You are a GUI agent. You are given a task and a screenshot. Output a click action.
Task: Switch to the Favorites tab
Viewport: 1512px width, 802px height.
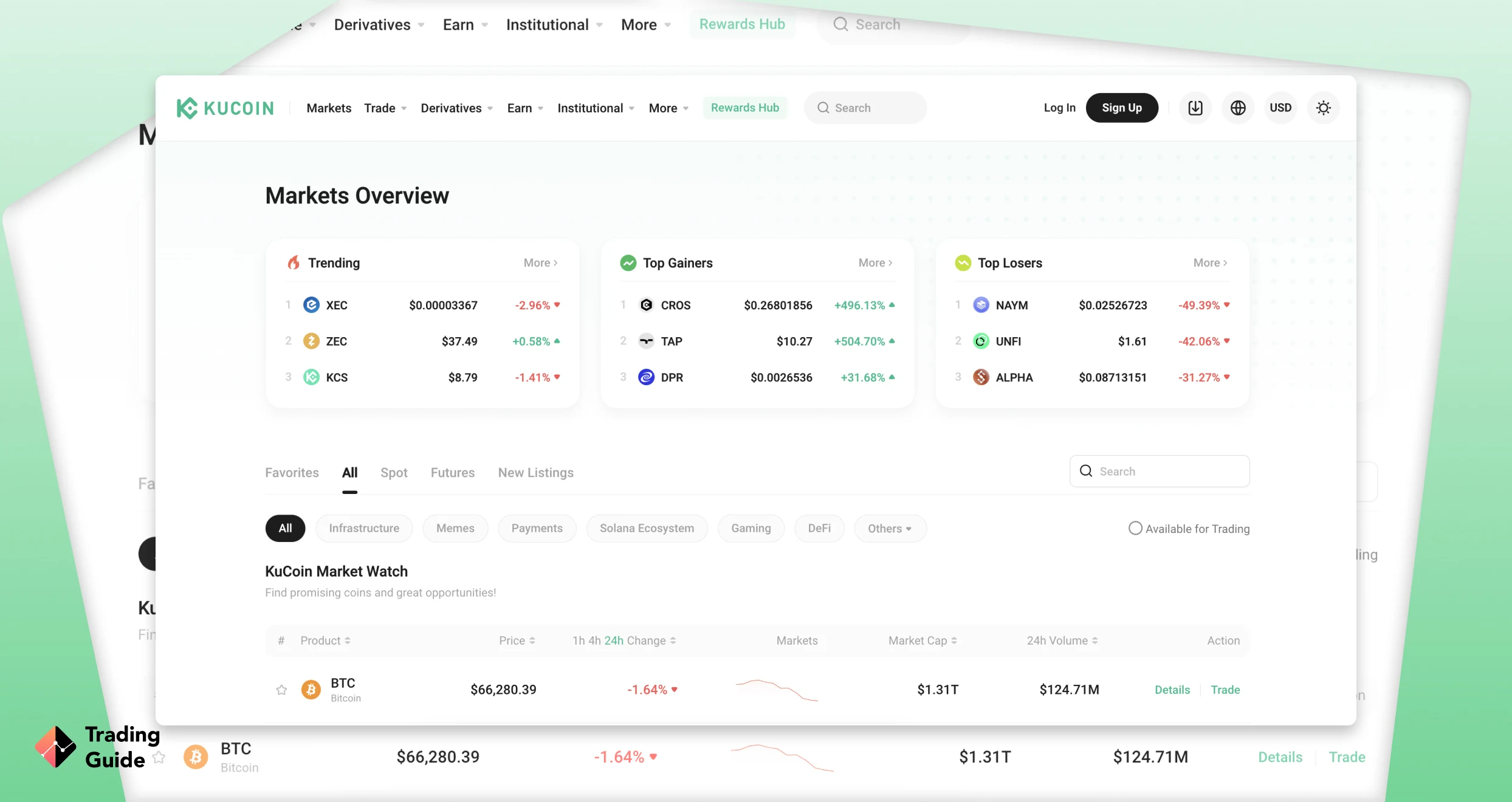tap(292, 473)
